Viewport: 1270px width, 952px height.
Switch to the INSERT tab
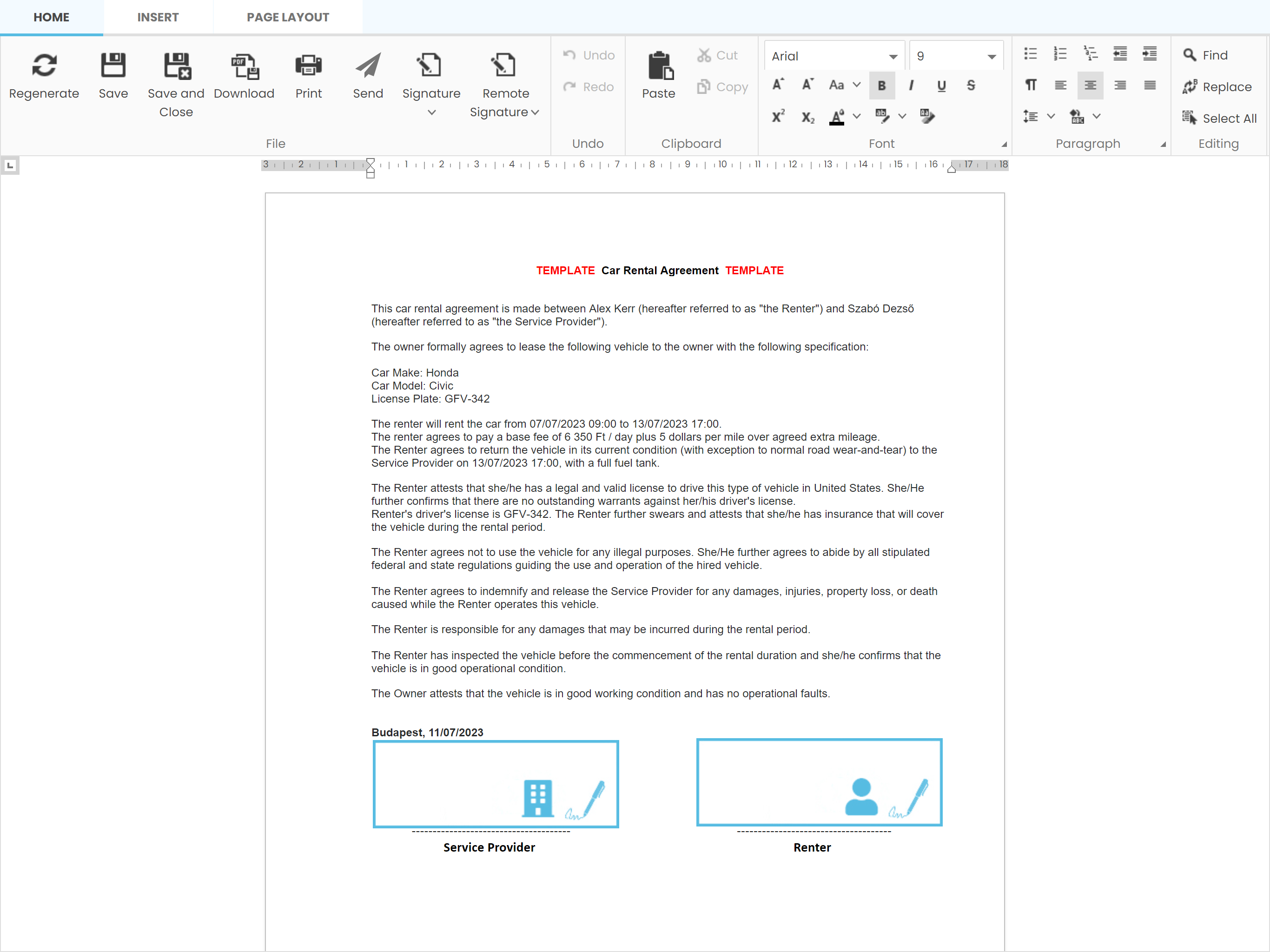click(x=158, y=17)
